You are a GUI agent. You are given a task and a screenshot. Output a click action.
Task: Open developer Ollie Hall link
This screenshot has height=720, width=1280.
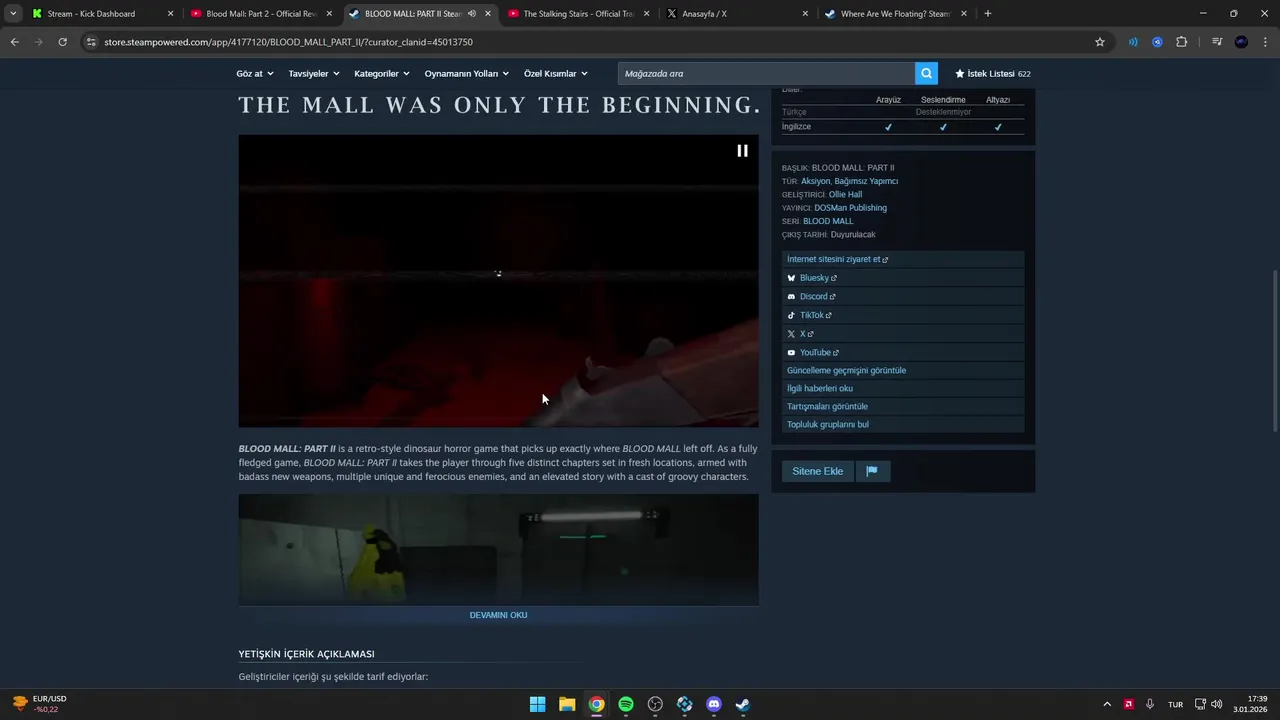point(845,194)
